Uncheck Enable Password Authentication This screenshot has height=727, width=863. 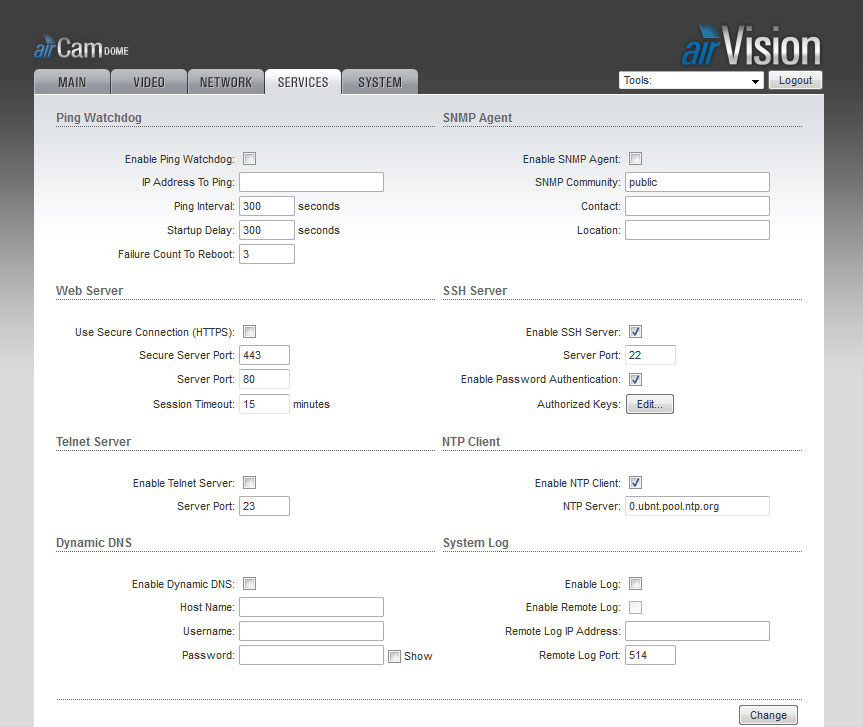(635, 379)
